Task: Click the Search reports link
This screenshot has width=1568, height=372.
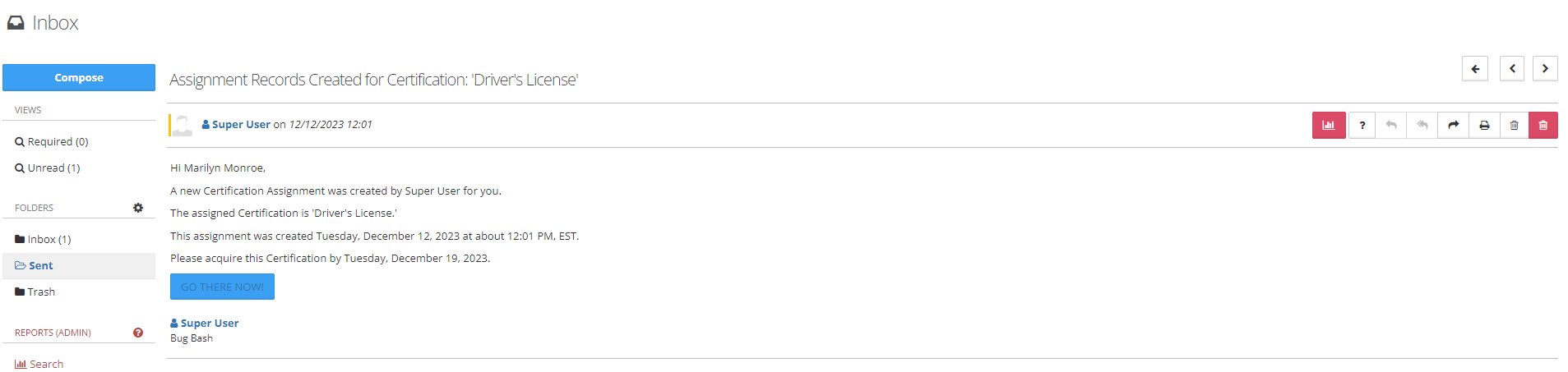Action: pos(39,364)
